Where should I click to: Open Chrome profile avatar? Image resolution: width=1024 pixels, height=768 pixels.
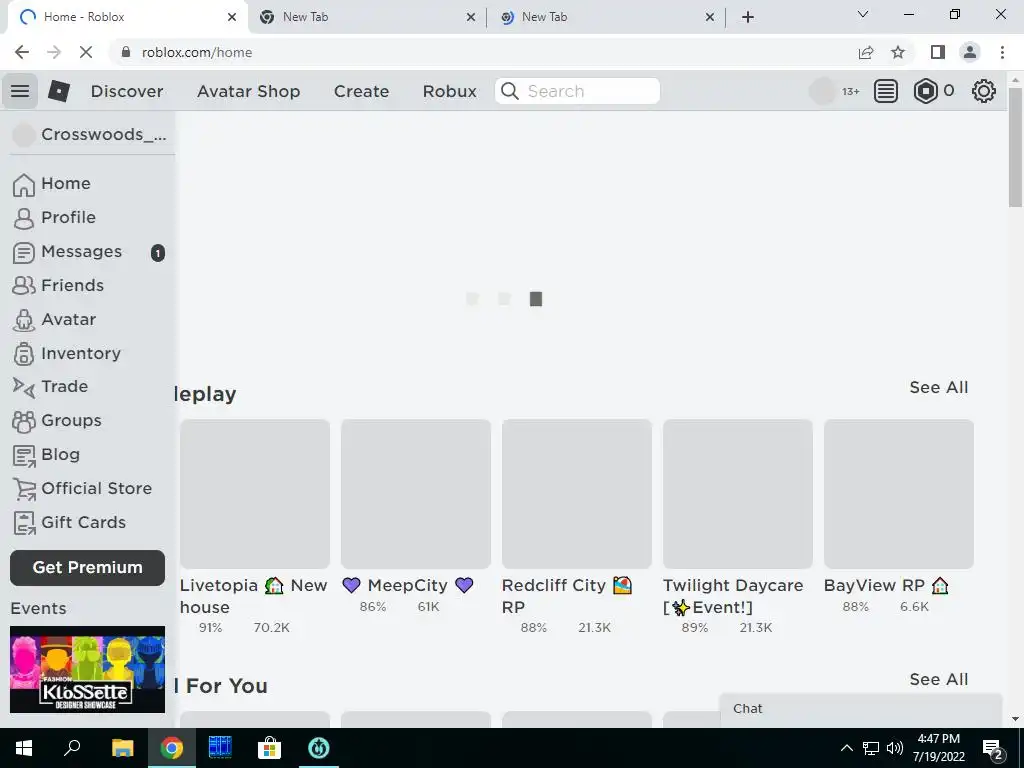coord(970,52)
